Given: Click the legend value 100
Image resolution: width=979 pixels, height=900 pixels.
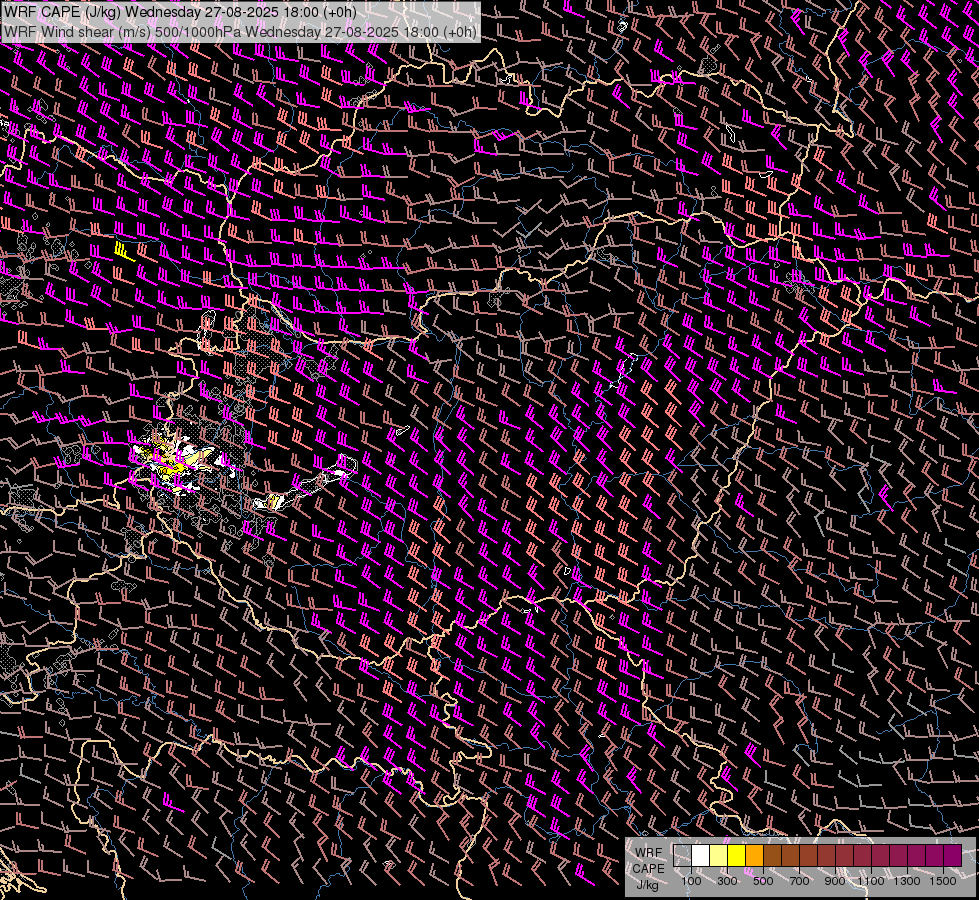Looking at the screenshot, I should [691, 881].
